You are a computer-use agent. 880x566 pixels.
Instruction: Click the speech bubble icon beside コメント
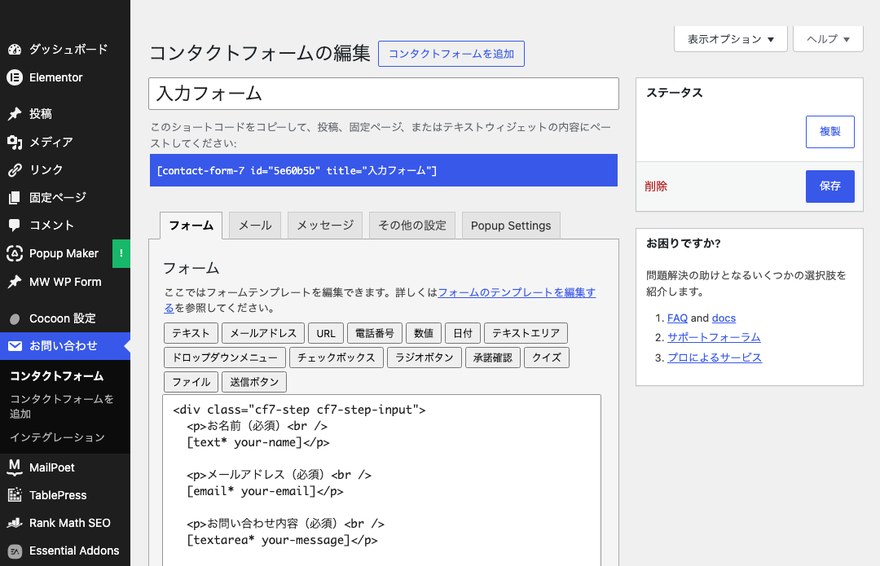[15, 226]
